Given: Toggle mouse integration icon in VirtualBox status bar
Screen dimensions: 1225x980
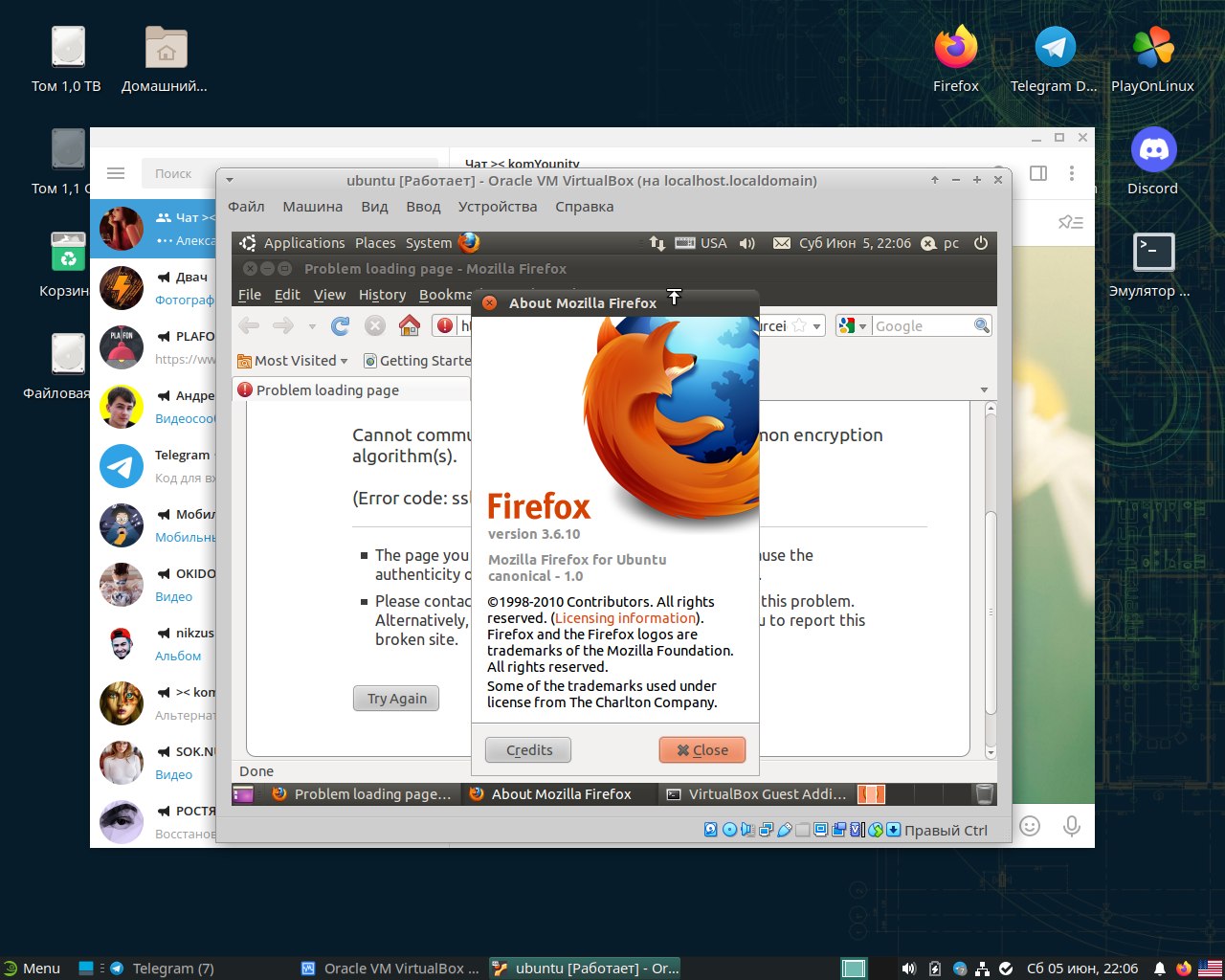Looking at the screenshot, I should tap(876, 830).
